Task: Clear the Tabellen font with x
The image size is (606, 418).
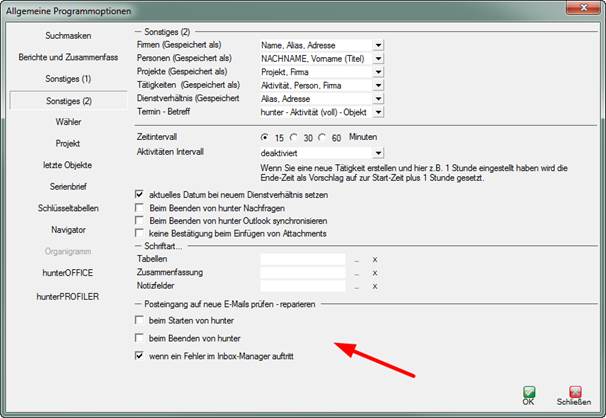Action: point(374,259)
